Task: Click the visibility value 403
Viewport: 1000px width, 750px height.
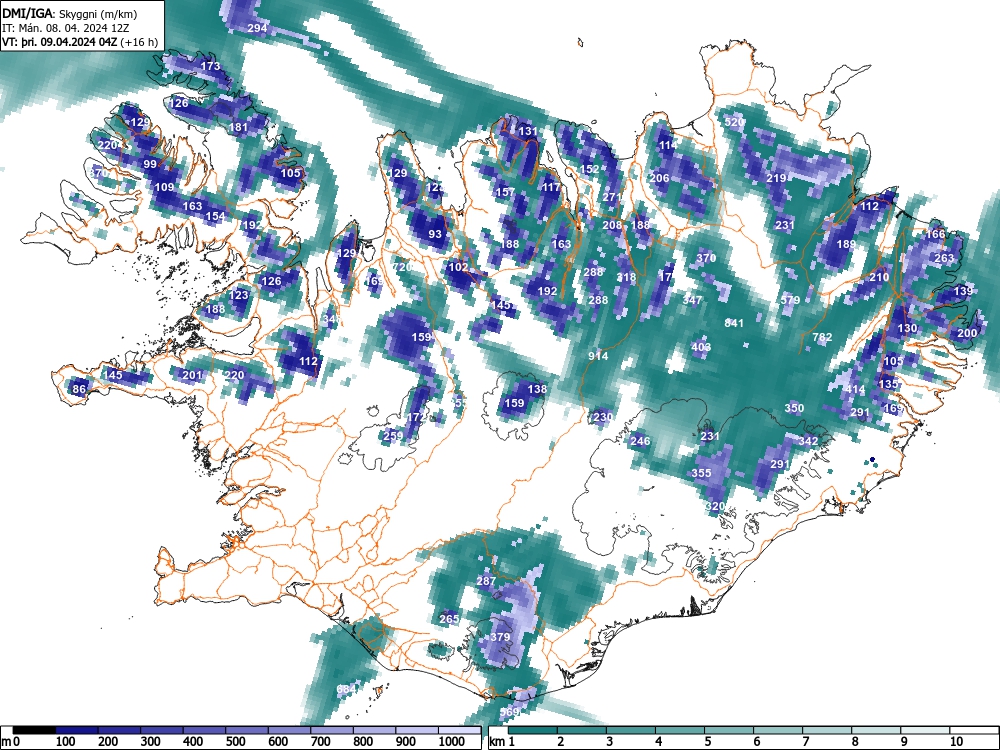Action: 701,347
